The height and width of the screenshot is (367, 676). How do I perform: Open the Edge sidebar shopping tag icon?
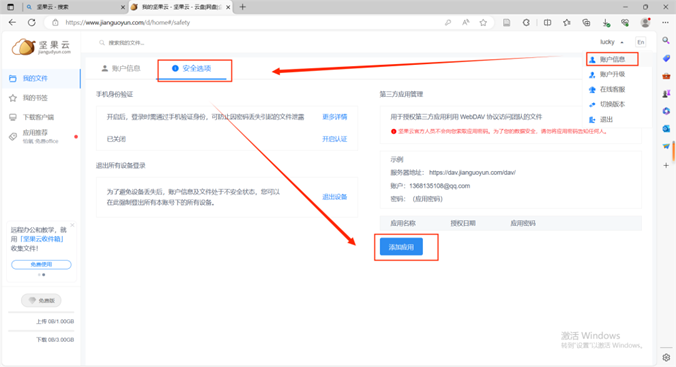pos(666,58)
